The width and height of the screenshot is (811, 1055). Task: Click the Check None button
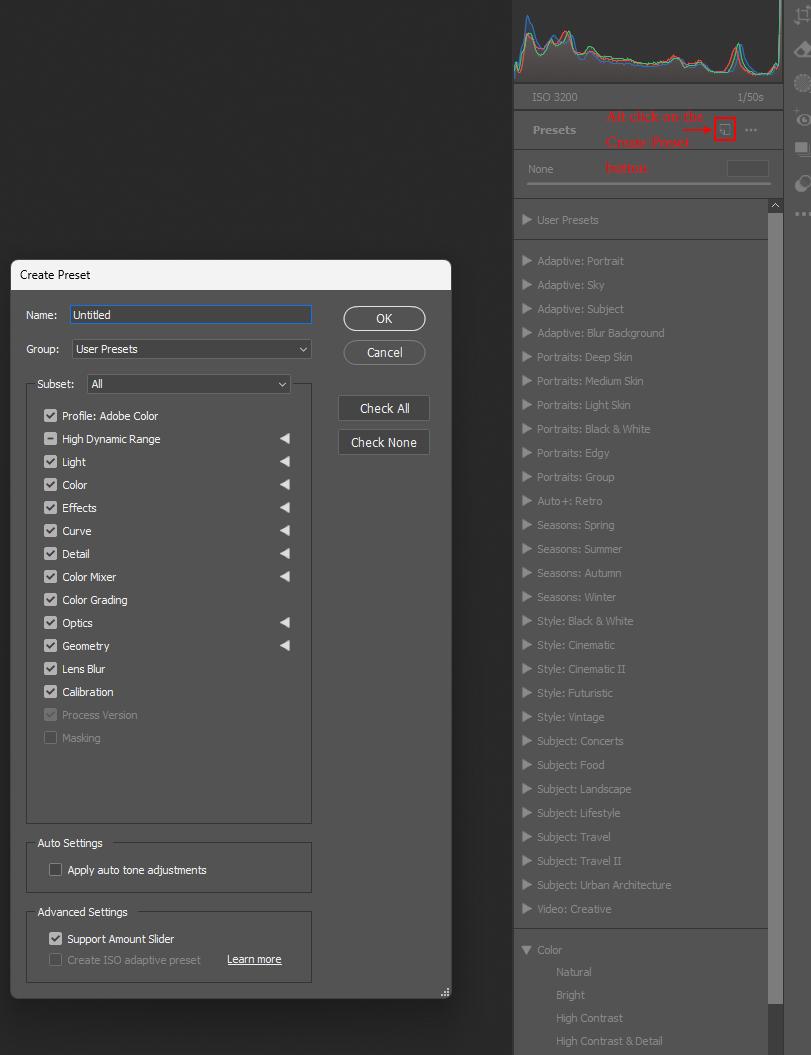(x=384, y=441)
